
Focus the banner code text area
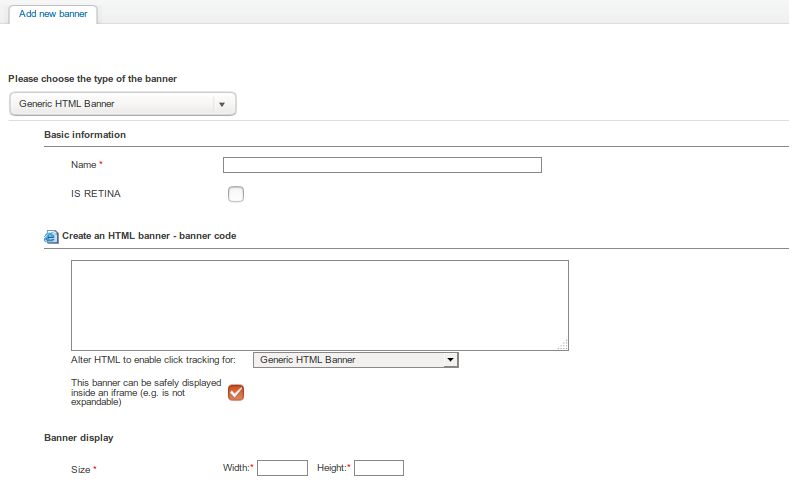(319, 305)
